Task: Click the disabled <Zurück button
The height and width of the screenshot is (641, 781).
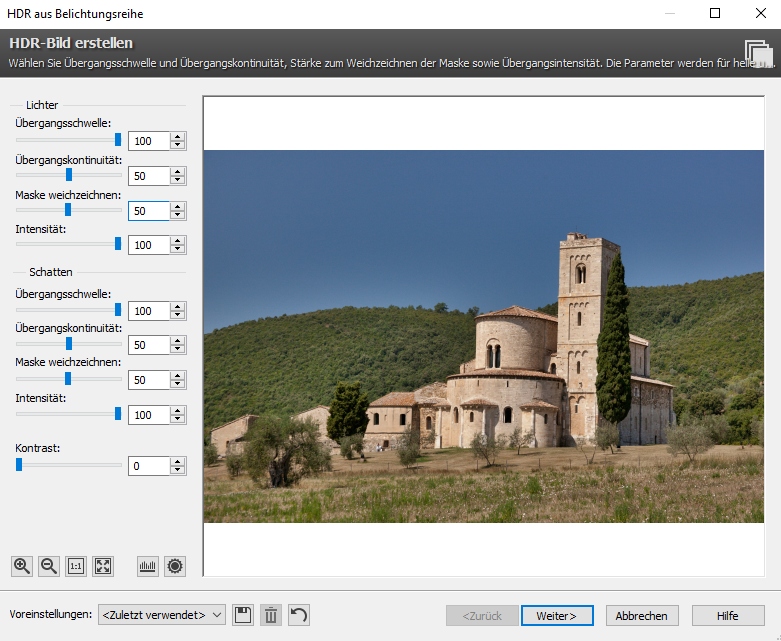Action: coord(482,616)
